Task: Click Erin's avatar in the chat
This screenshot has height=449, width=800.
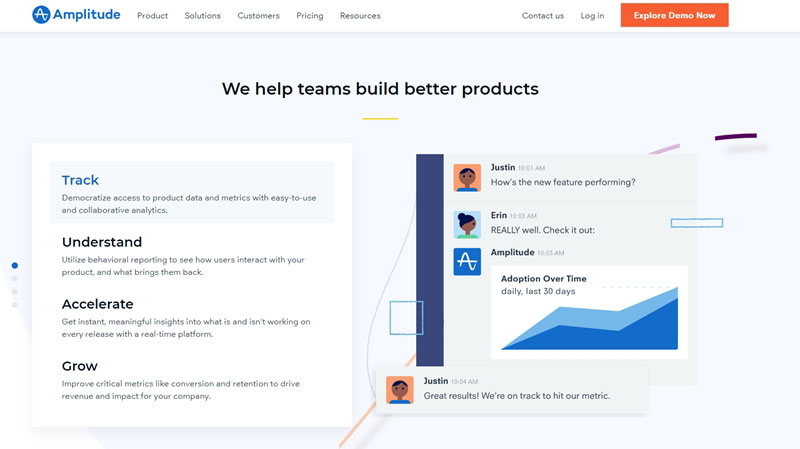Action: 467,225
